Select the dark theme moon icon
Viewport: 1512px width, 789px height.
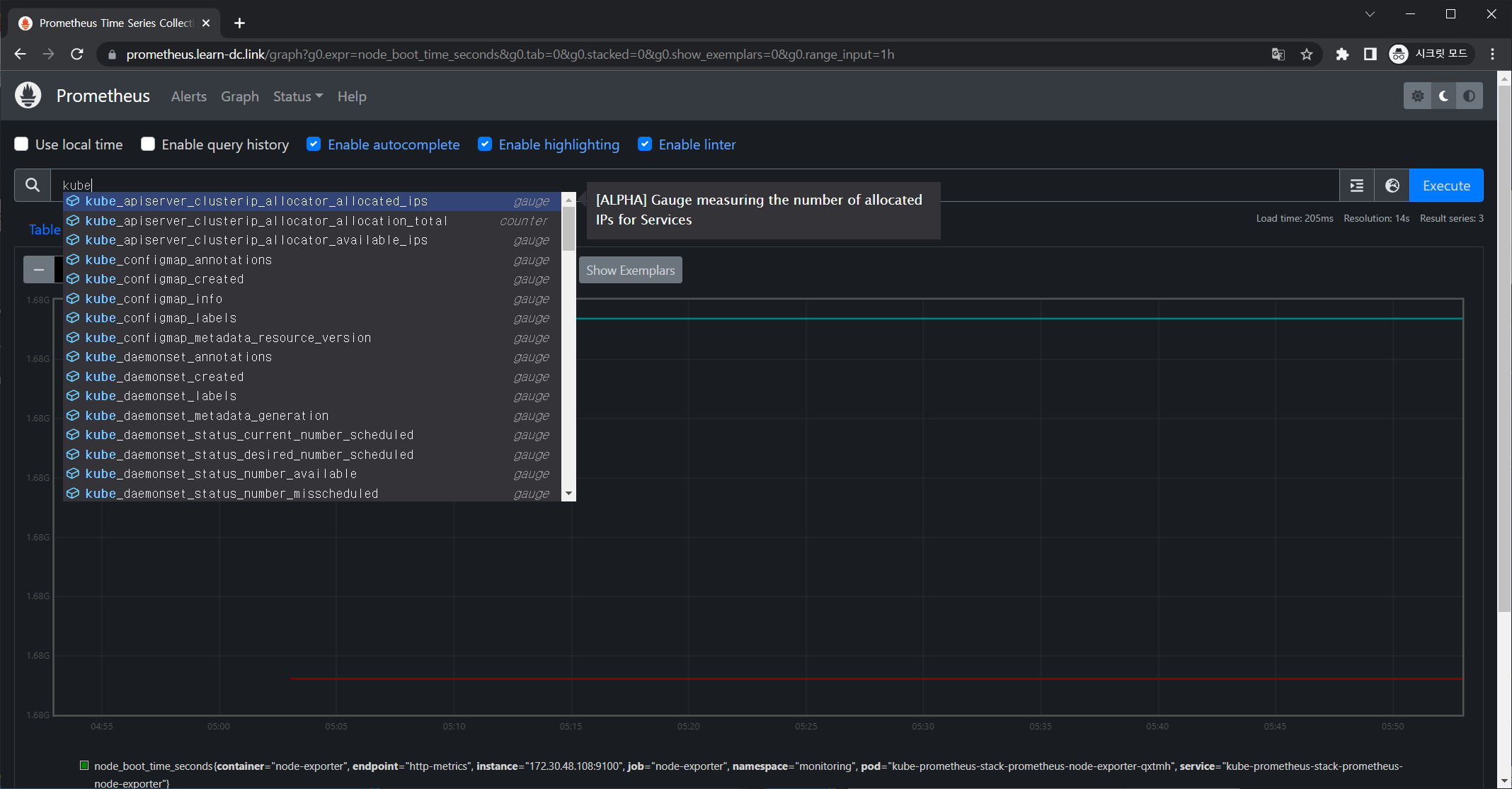pos(1443,96)
